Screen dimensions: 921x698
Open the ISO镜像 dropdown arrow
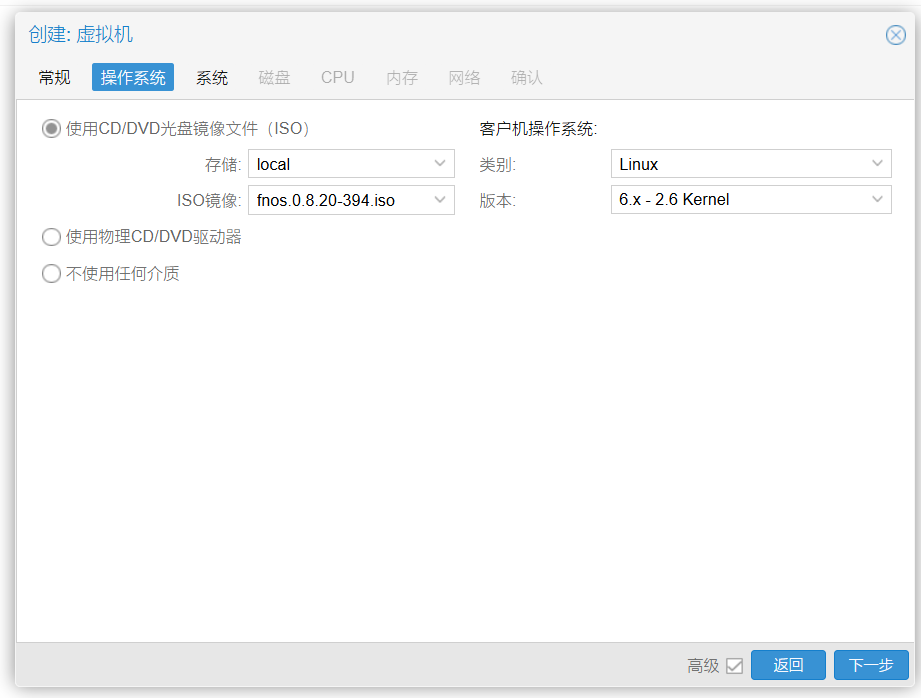[x=439, y=200]
